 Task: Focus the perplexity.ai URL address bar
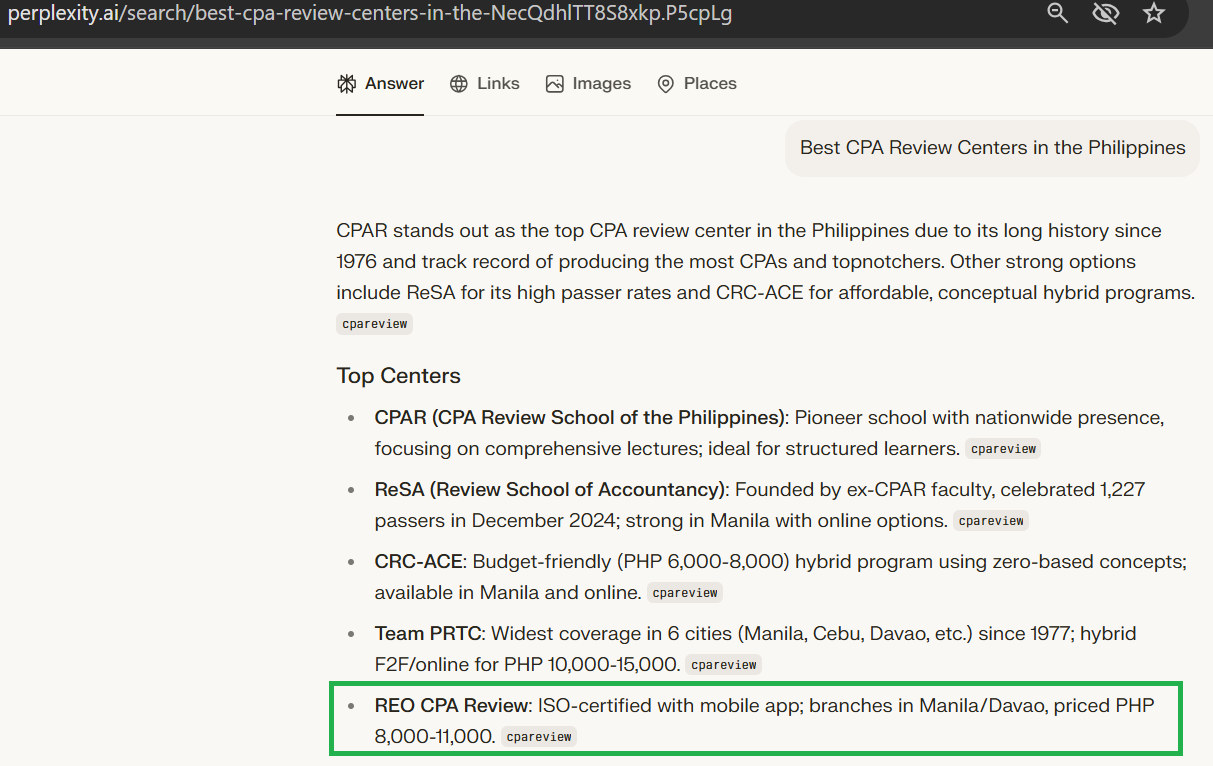tap(370, 14)
